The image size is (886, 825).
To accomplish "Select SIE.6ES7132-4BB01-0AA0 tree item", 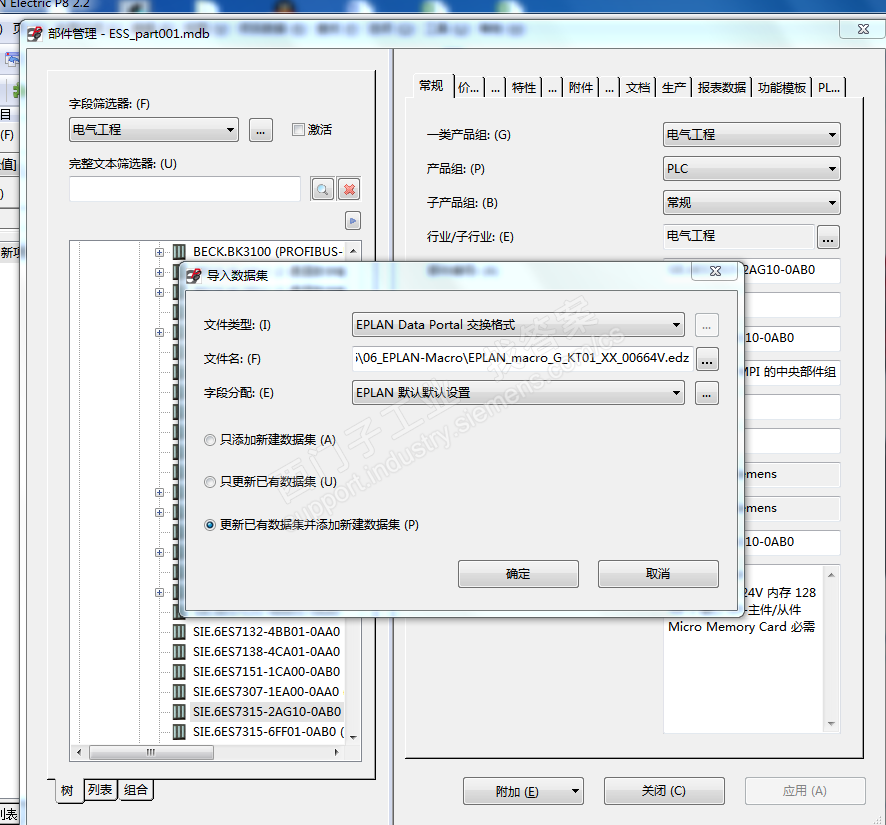I will point(266,632).
